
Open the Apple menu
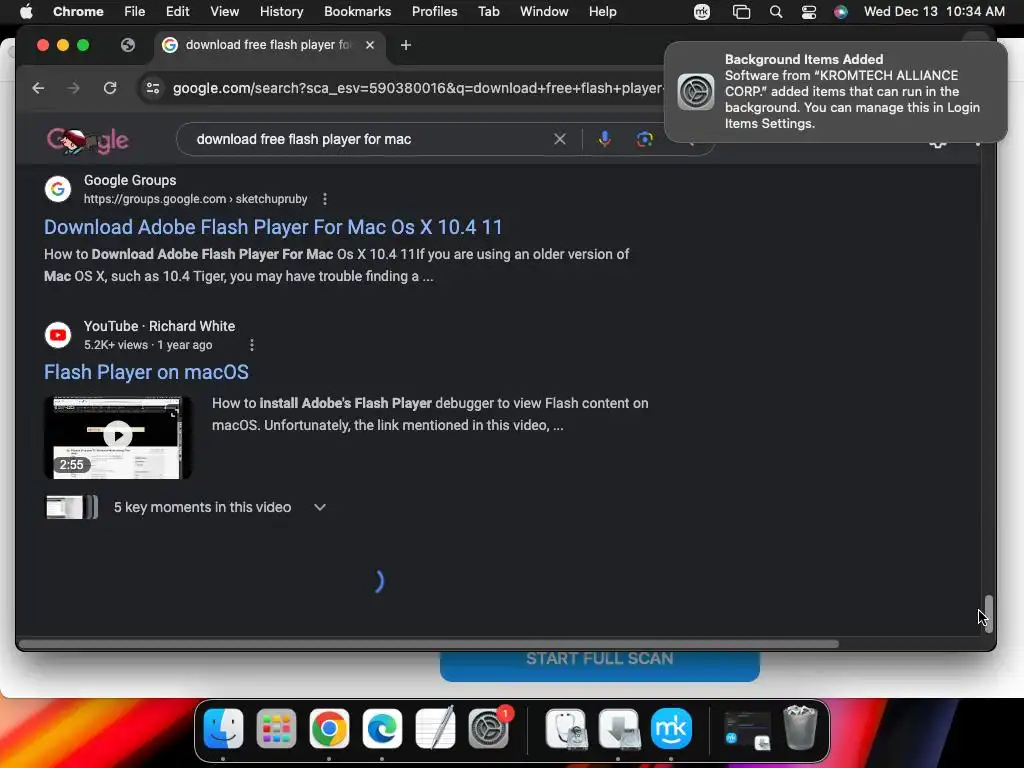click(x=25, y=11)
